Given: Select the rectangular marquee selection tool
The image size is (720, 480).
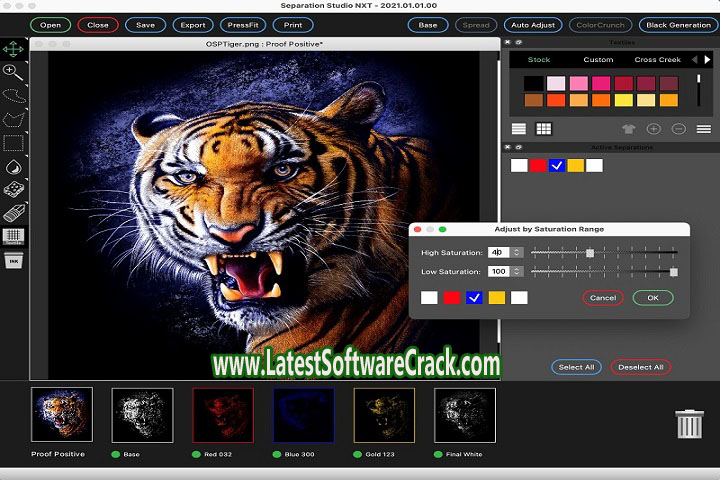Looking at the screenshot, I should [x=14, y=142].
